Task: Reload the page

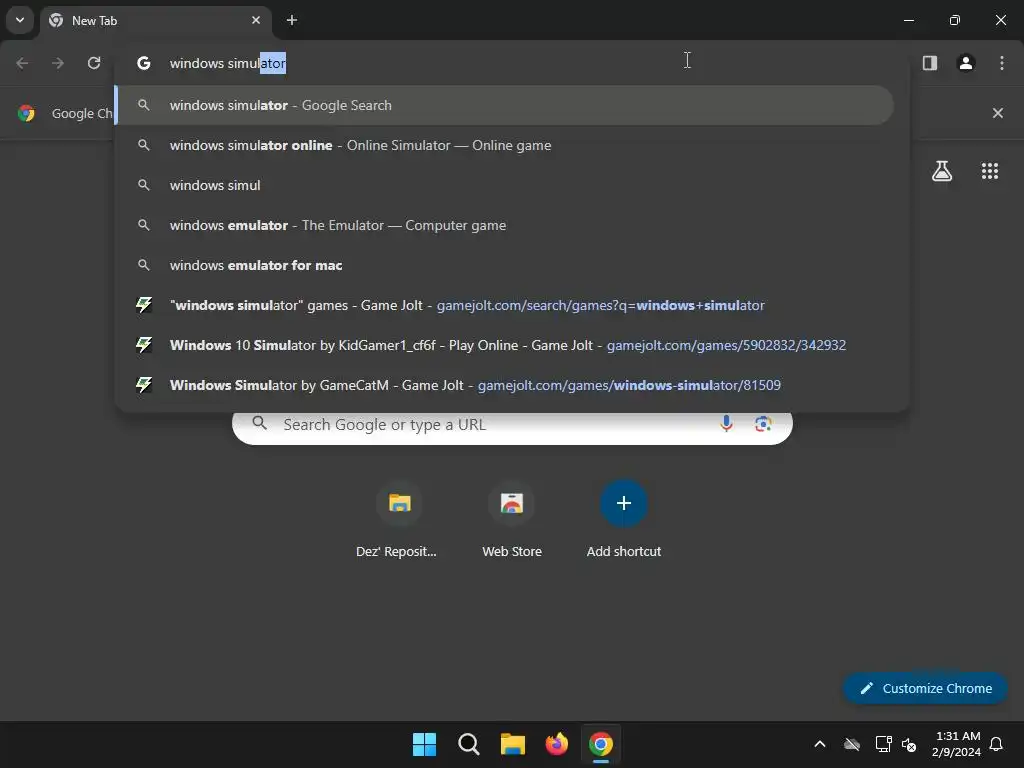Action: click(x=94, y=63)
